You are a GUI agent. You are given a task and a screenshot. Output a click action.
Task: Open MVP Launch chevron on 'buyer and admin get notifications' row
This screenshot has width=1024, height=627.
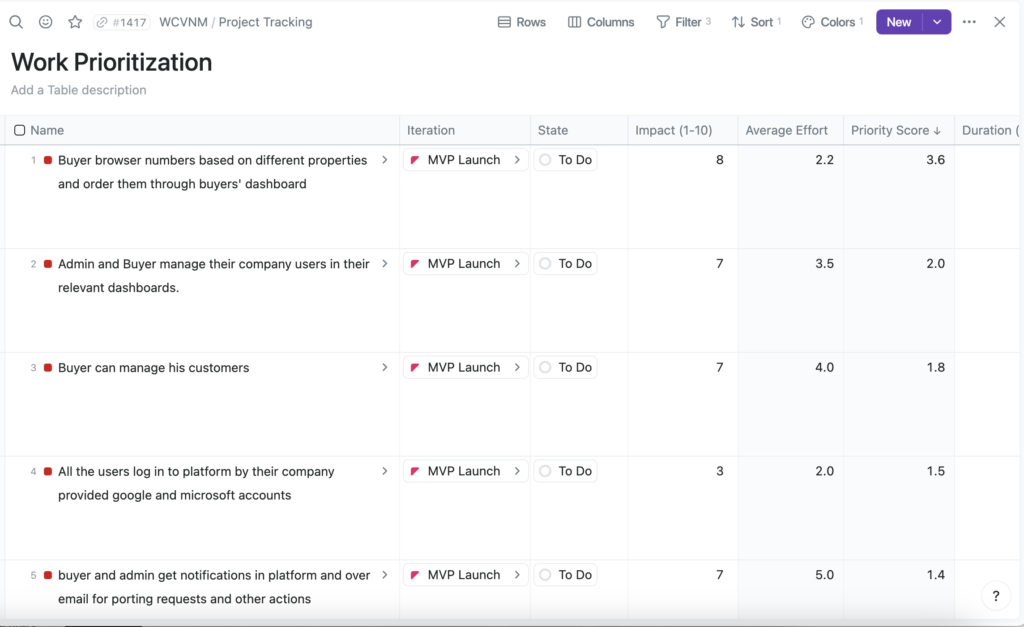517,575
